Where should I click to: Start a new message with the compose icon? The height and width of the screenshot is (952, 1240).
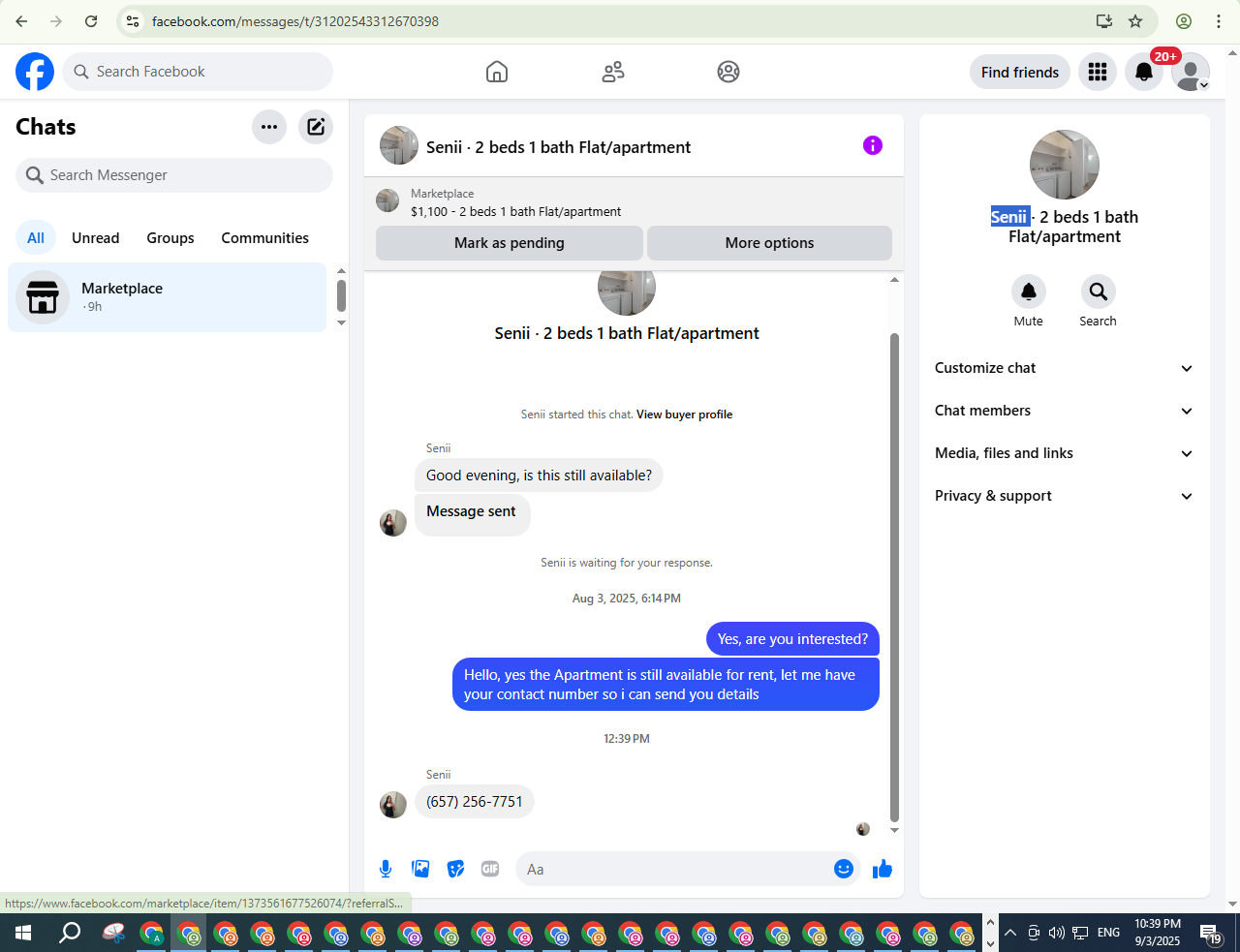(x=316, y=127)
